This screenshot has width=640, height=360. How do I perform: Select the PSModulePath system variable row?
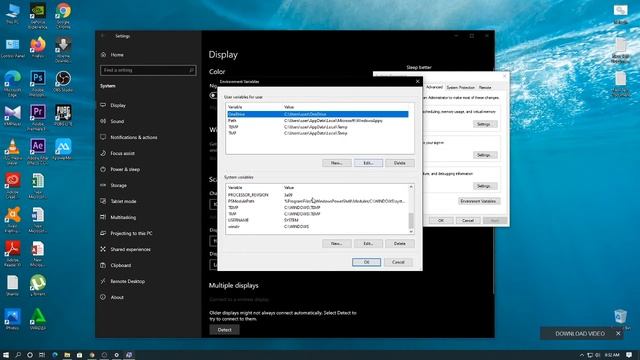(317, 201)
